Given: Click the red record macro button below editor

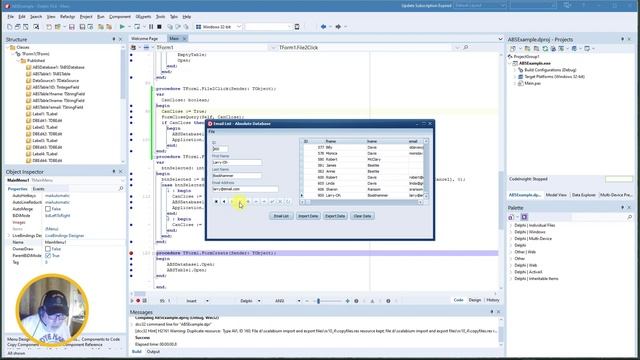Looking at the screenshot, I should [x=138, y=301].
